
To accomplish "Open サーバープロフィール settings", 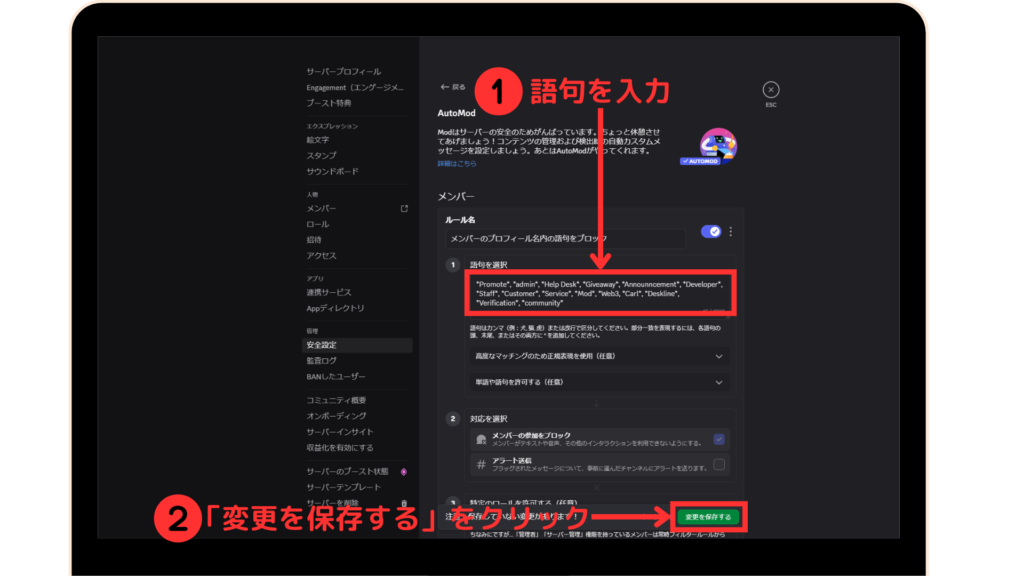I will [x=344, y=71].
